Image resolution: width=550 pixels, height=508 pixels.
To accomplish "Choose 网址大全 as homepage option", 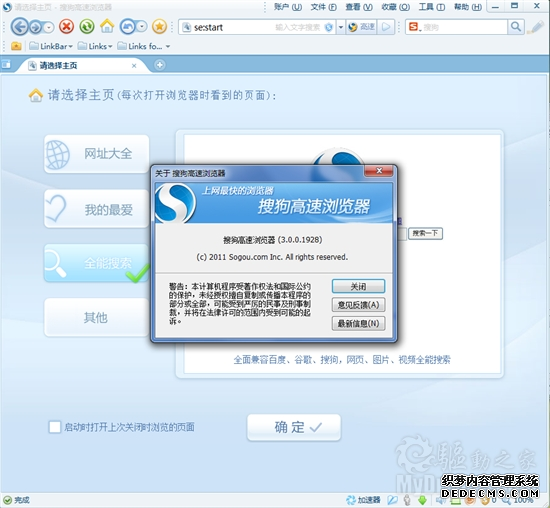I will [x=96, y=154].
